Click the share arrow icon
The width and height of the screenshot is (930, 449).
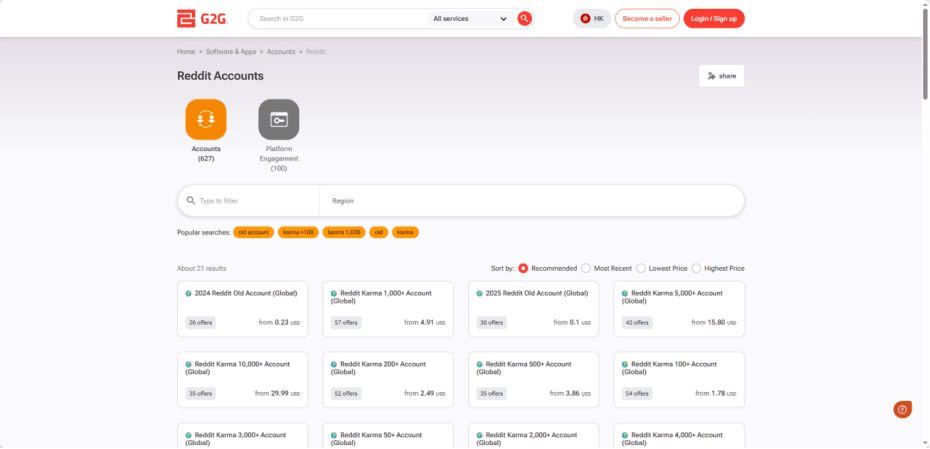(711, 76)
